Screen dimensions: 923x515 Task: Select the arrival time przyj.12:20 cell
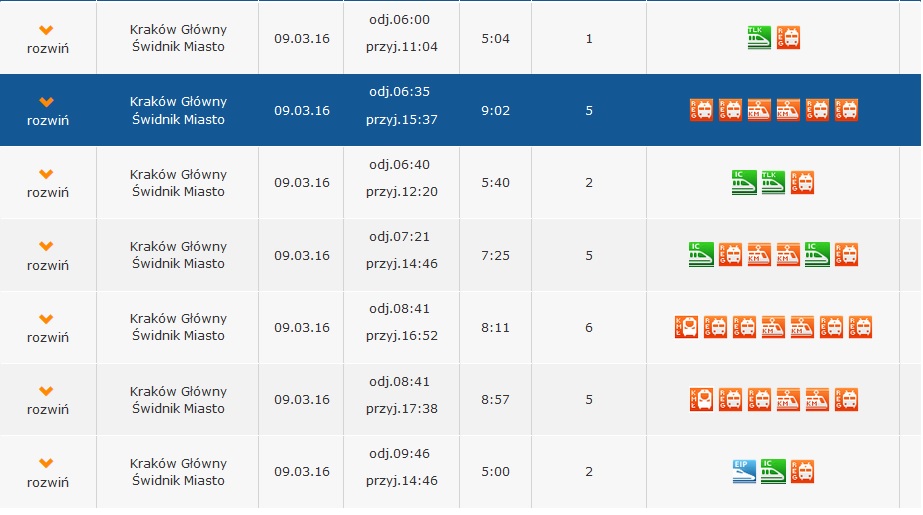click(402, 192)
